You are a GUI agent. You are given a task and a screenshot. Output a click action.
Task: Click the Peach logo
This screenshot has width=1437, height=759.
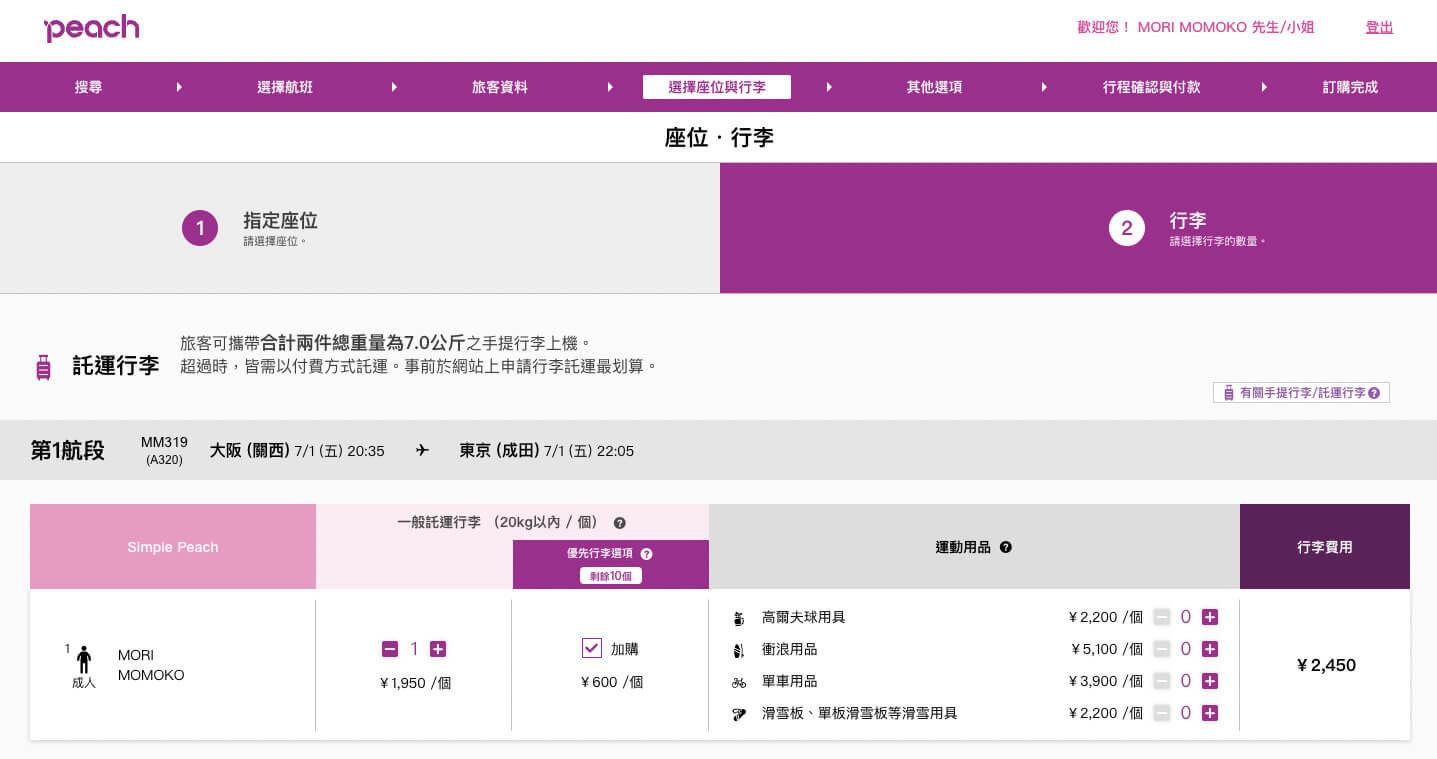tap(91, 28)
